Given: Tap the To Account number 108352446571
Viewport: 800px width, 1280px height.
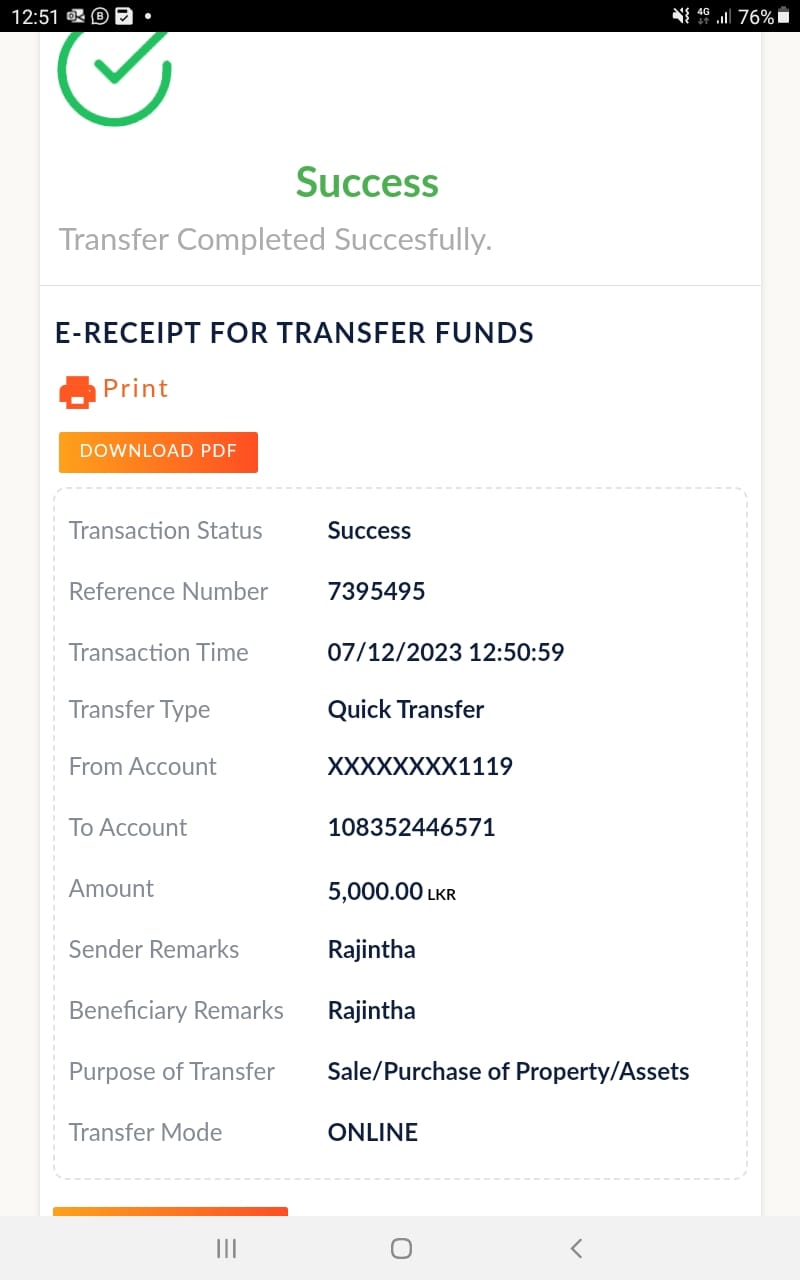Looking at the screenshot, I should tap(411, 828).
